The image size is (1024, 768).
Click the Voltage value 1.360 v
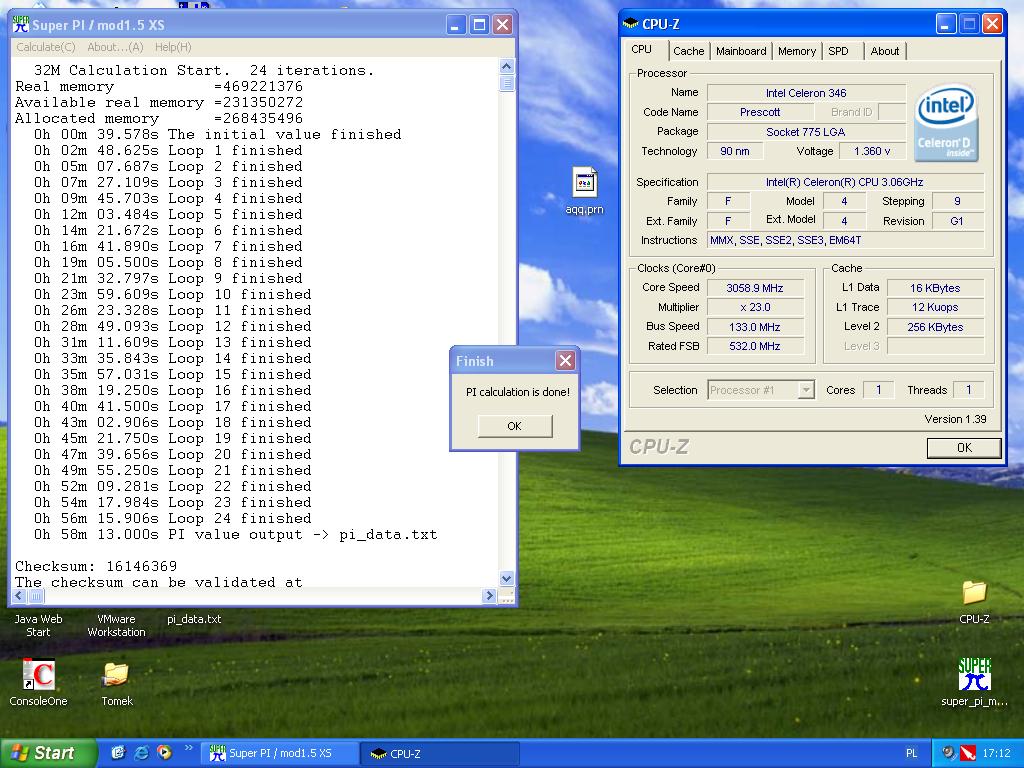pyautogui.click(x=872, y=151)
